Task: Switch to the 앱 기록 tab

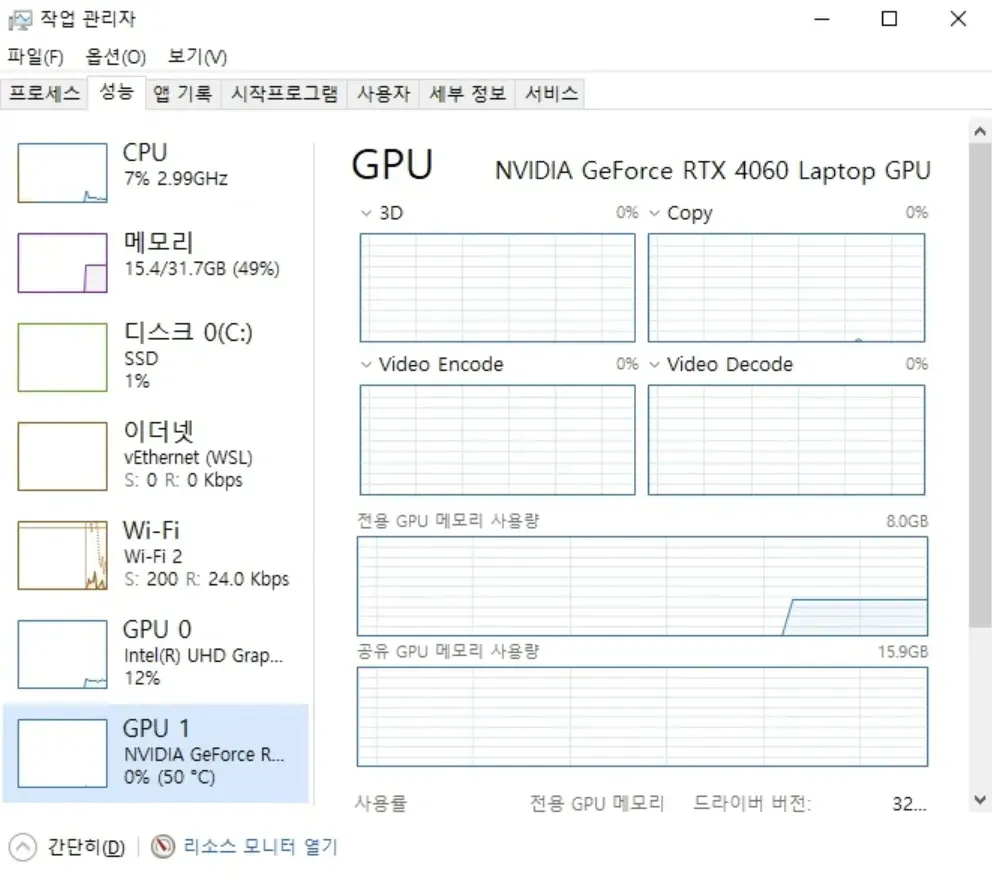Action: click(x=183, y=94)
